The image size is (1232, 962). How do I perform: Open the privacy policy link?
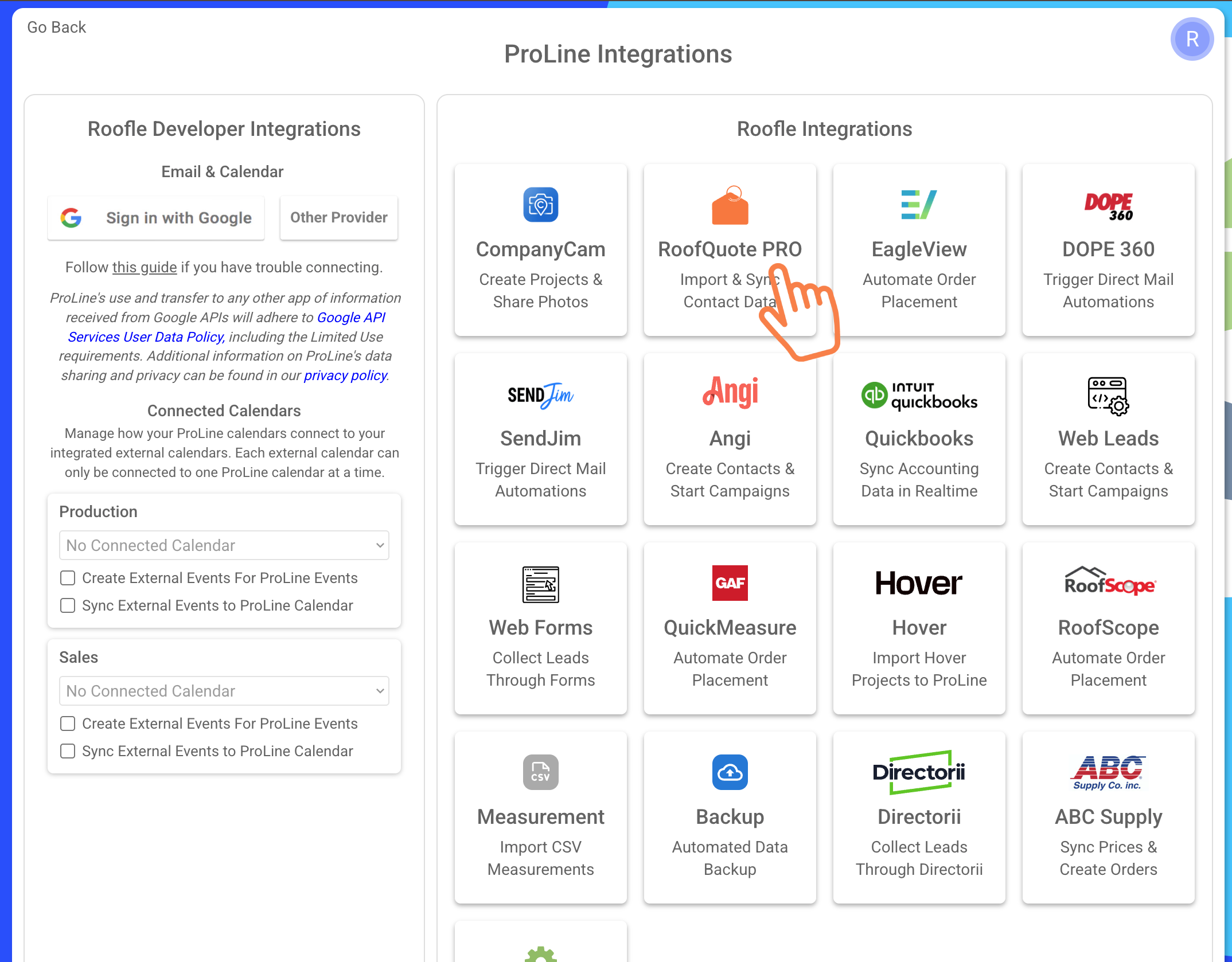(x=345, y=376)
